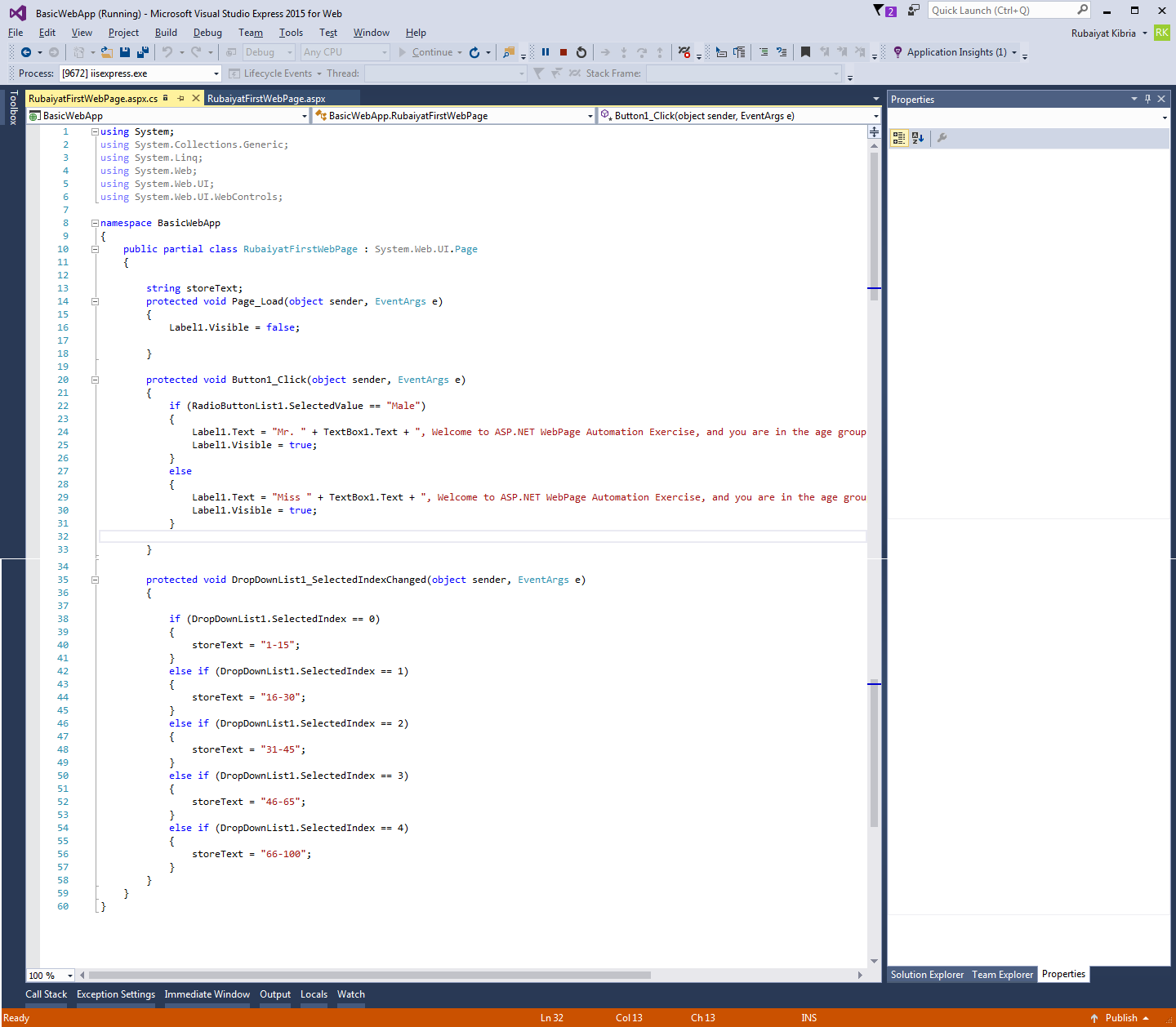
Task: Stop debugging with the red square icon
Action: 563,52
